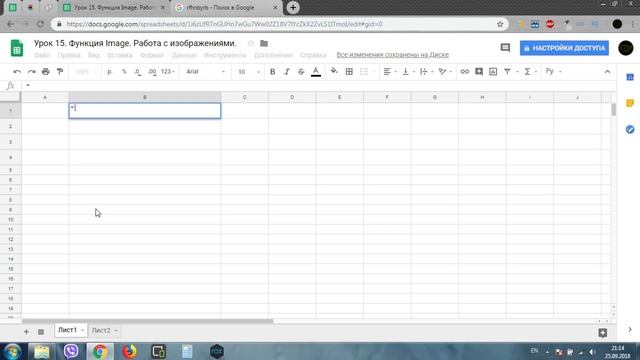Open the cell borders options
The image size is (640, 360).
[x=349, y=71]
